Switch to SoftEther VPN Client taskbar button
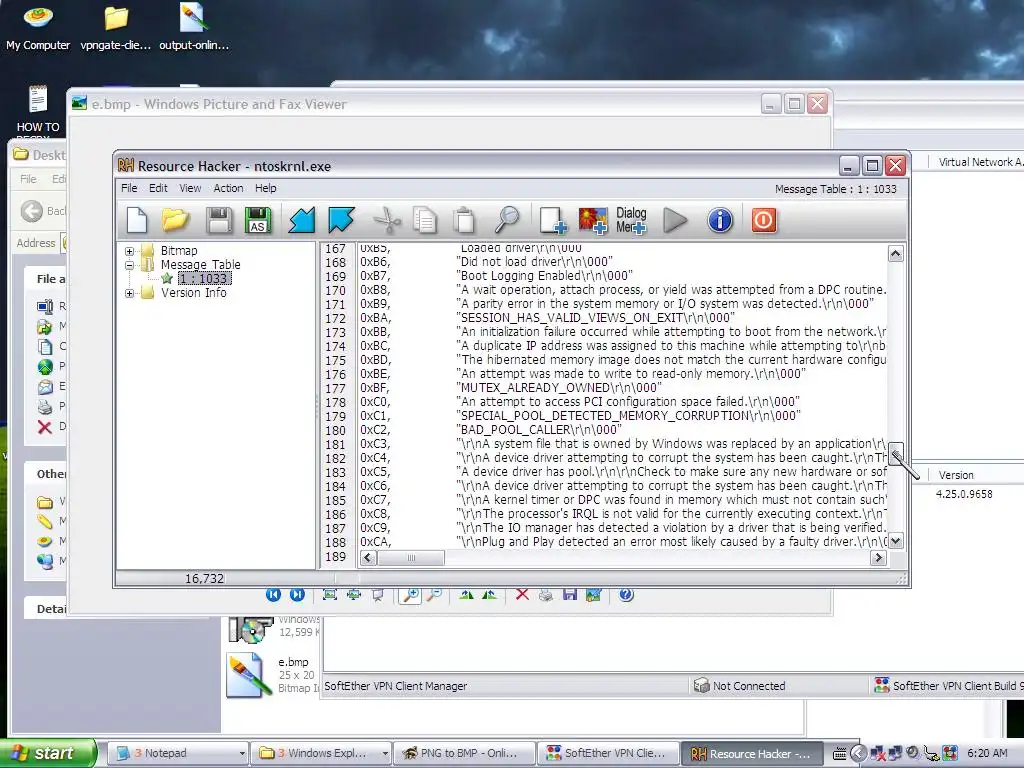 point(607,753)
